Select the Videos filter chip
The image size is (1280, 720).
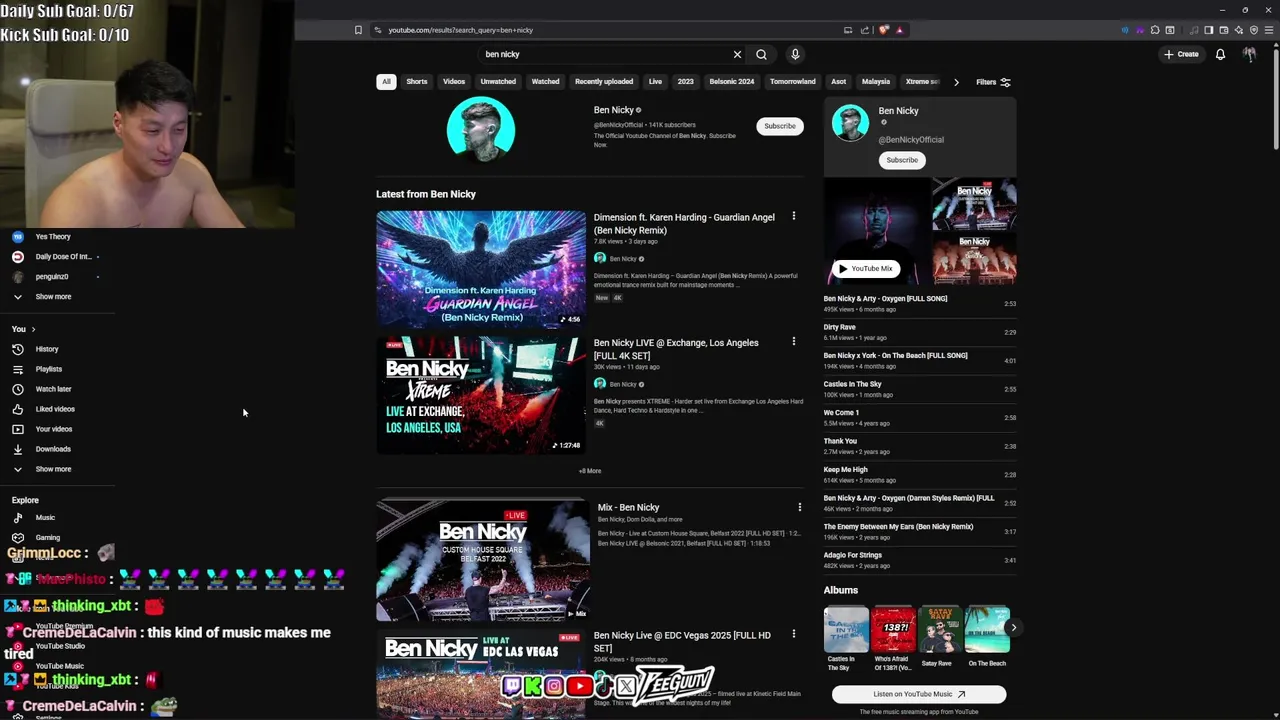(454, 82)
